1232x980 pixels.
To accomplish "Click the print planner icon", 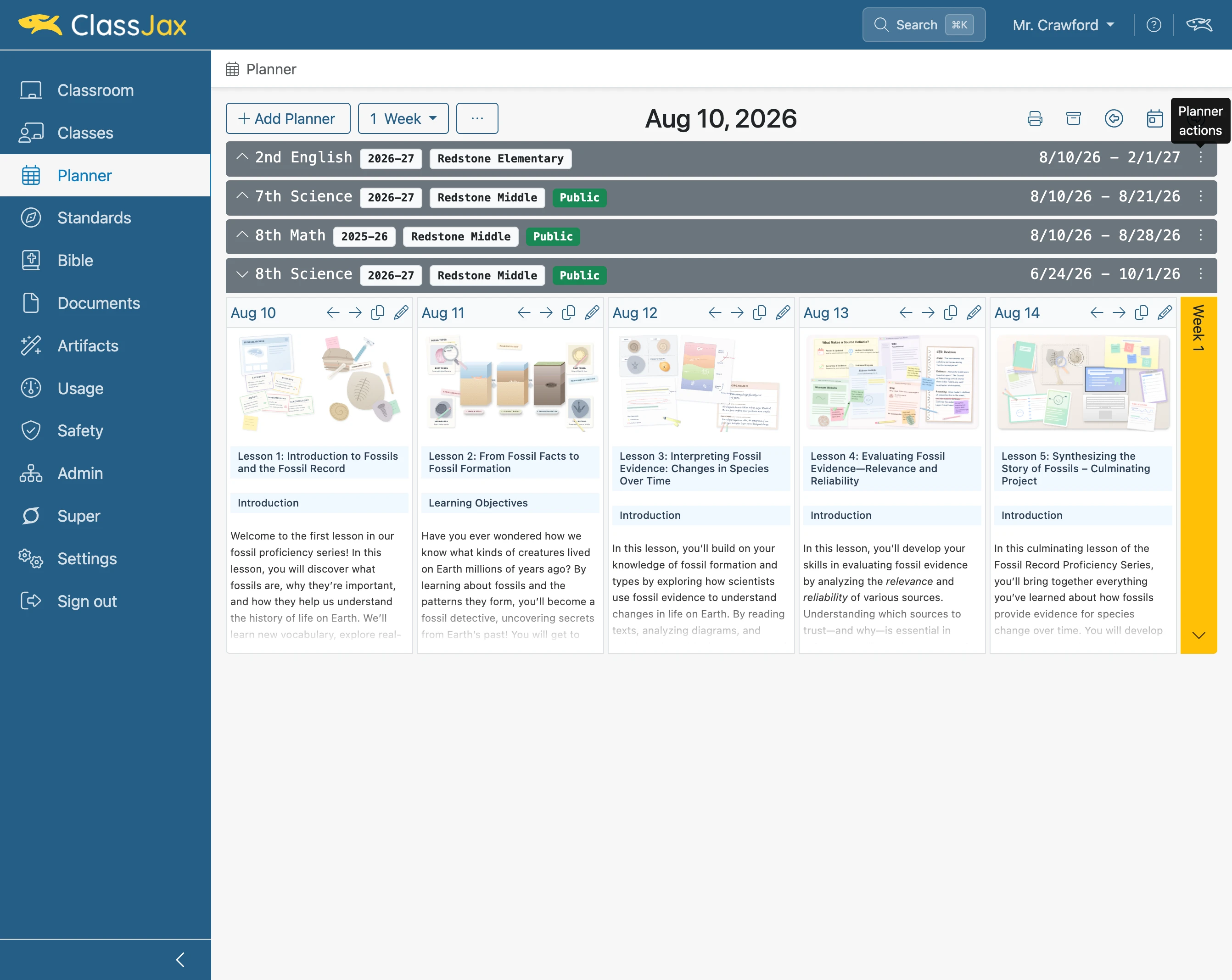I will tap(1035, 119).
